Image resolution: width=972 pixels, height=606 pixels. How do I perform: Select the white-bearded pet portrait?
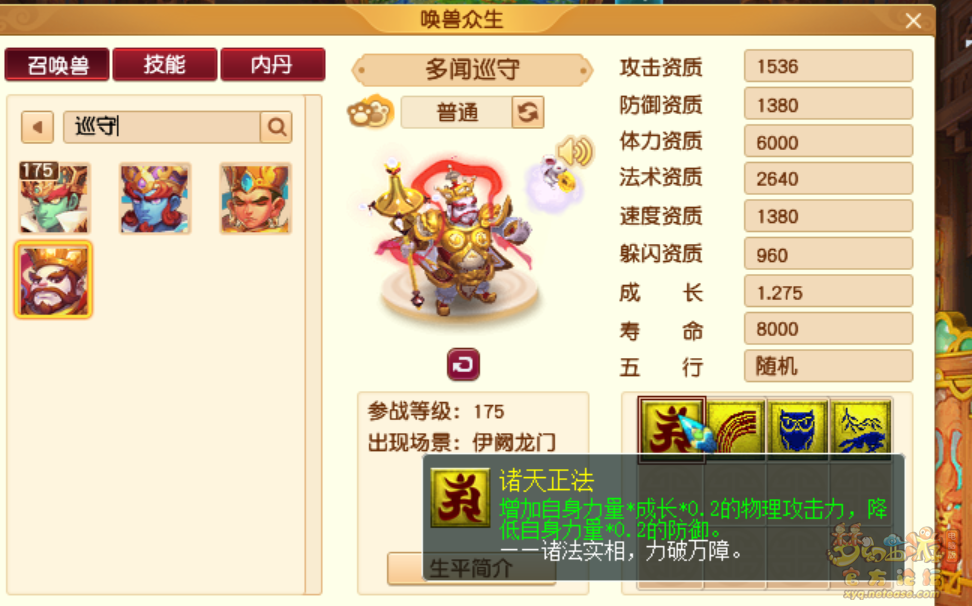point(54,280)
